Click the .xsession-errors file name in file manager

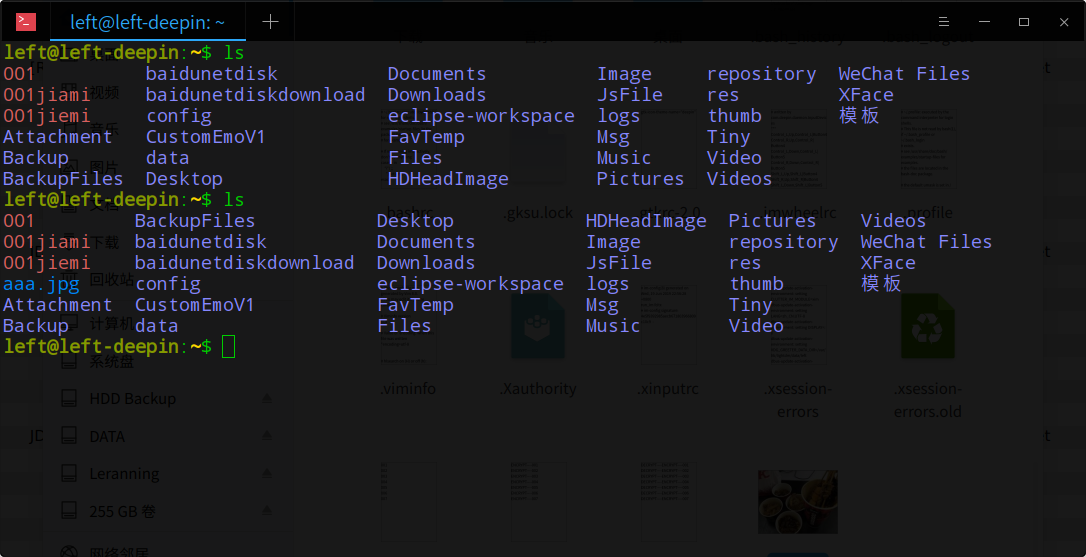(798, 400)
